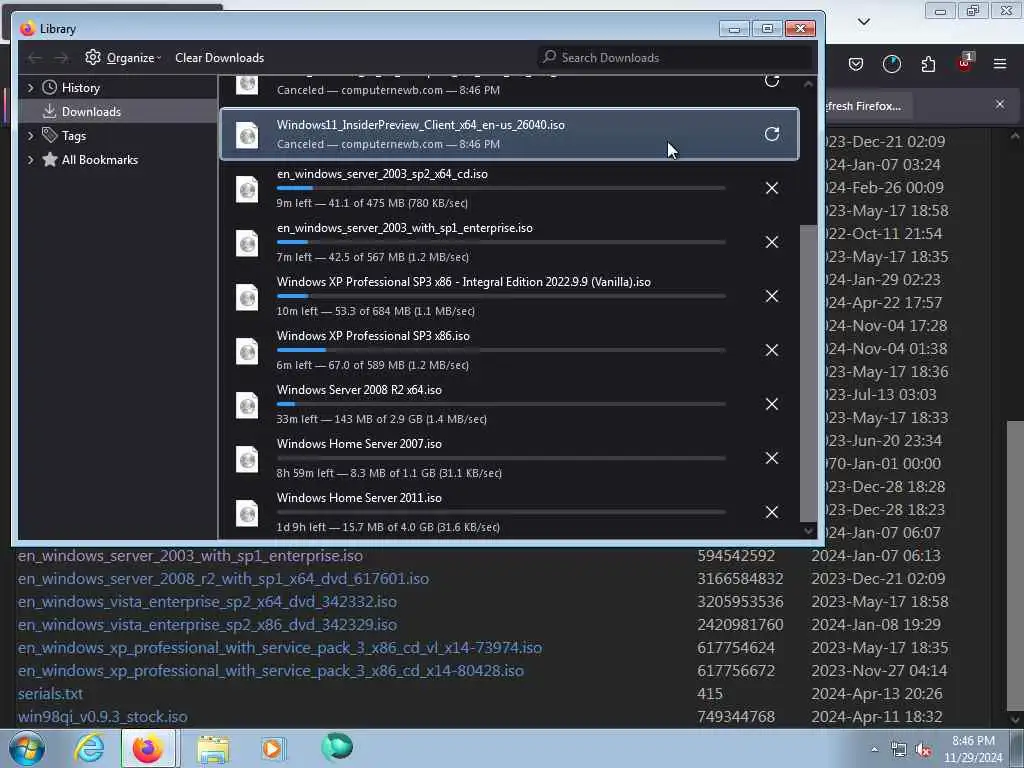Image resolution: width=1024 pixels, height=768 pixels.
Task: Open en_windows_vista_enterprise_sp2_x86_dvd link
Action: pyautogui.click(x=207, y=625)
